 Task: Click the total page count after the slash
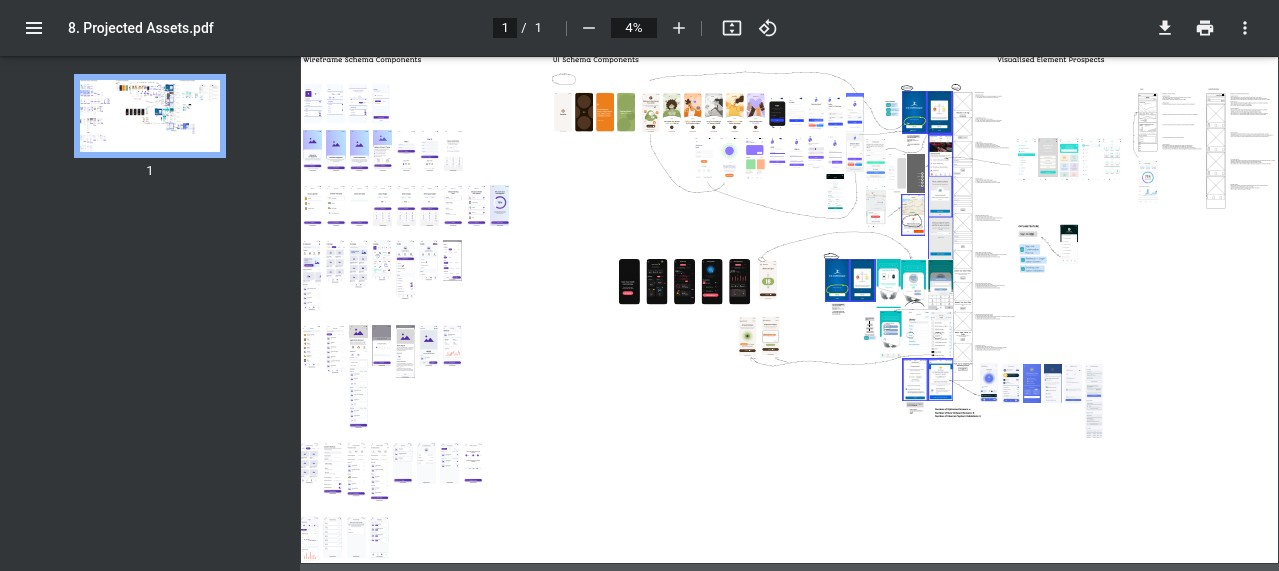tap(538, 28)
